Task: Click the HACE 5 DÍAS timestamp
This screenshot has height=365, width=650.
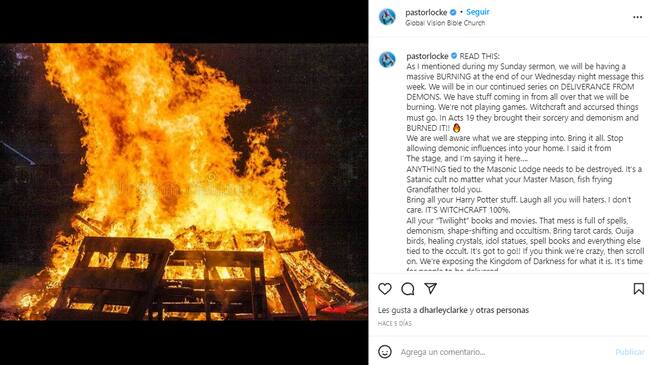Action: pyautogui.click(x=395, y=324)
